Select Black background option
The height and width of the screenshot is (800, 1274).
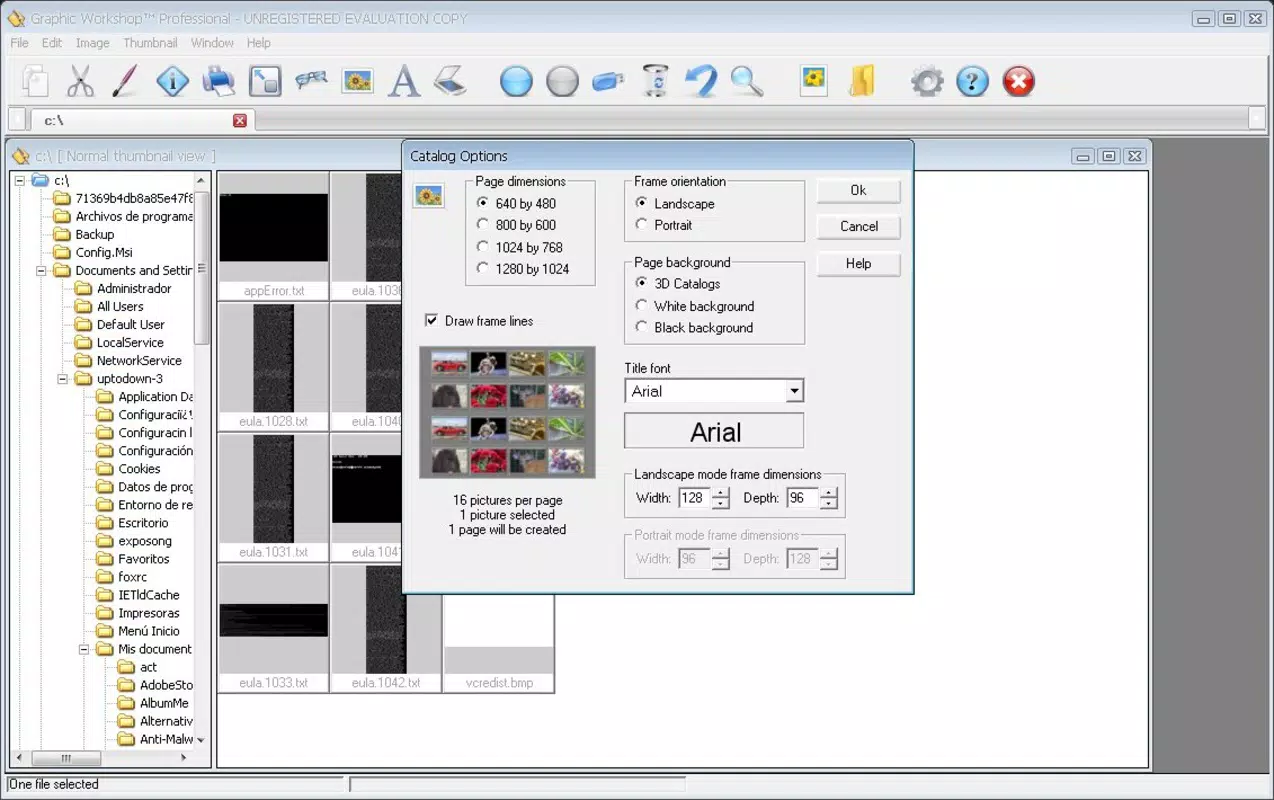[x=695, y=328]
